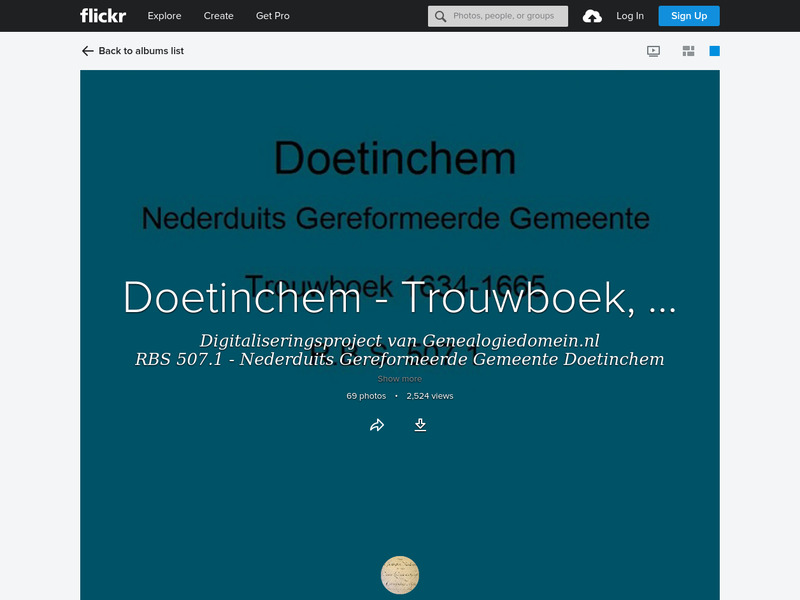Open the Create menu
This screenshot has width=800, height=600.
tap(218, 16)
